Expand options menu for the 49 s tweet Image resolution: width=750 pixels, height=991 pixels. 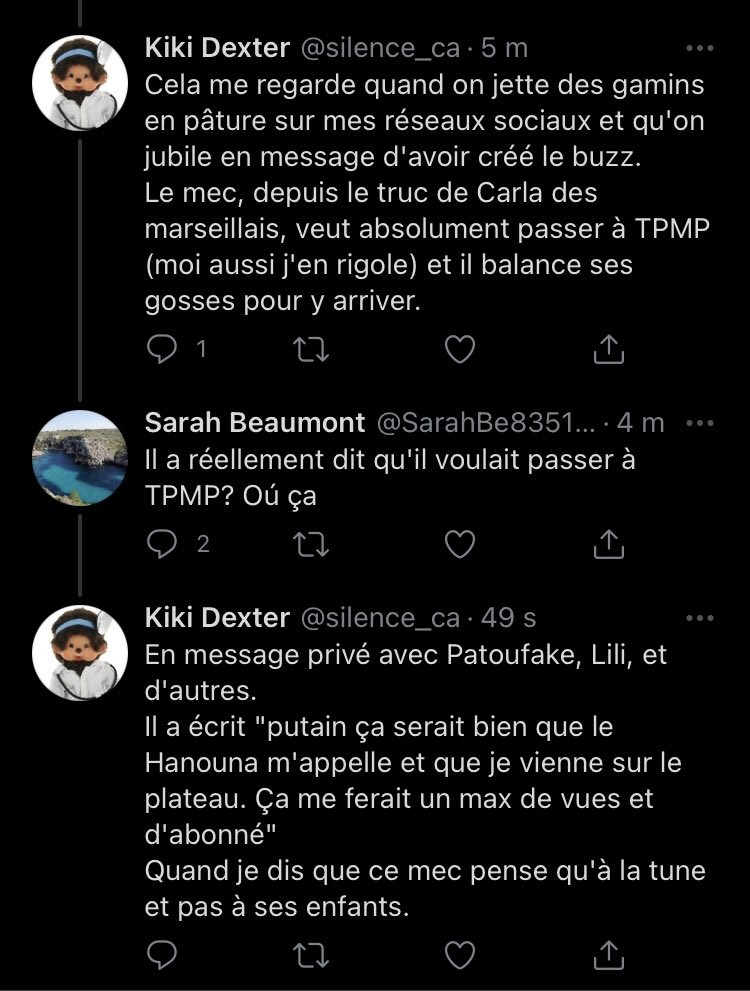click(699, 618)
